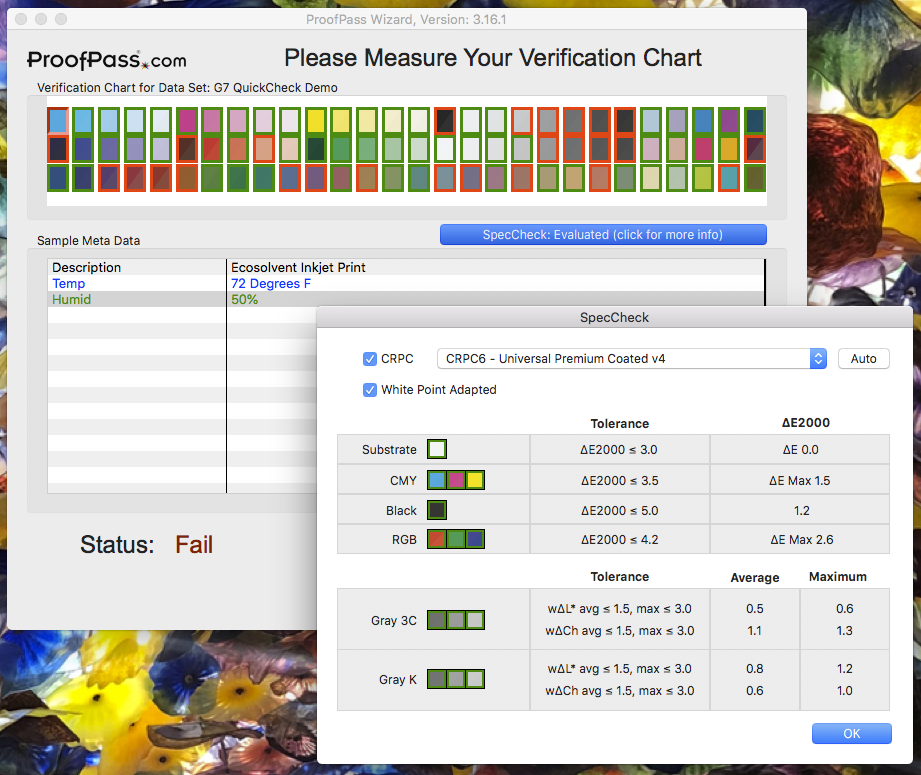921x775 pixels.
Task: Select the highlighted first cyan chart patch
Action: pyautogui.click(x=58, y=121)
